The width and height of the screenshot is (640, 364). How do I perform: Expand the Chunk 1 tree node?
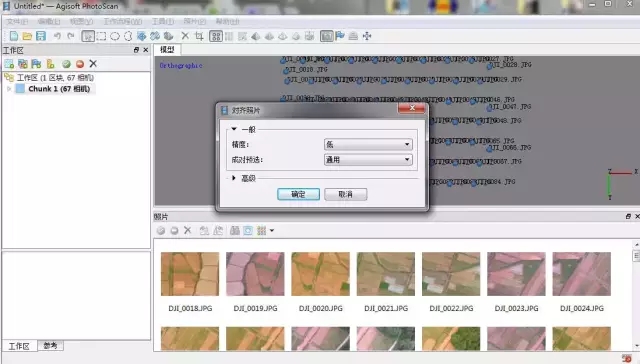(9, 89)
